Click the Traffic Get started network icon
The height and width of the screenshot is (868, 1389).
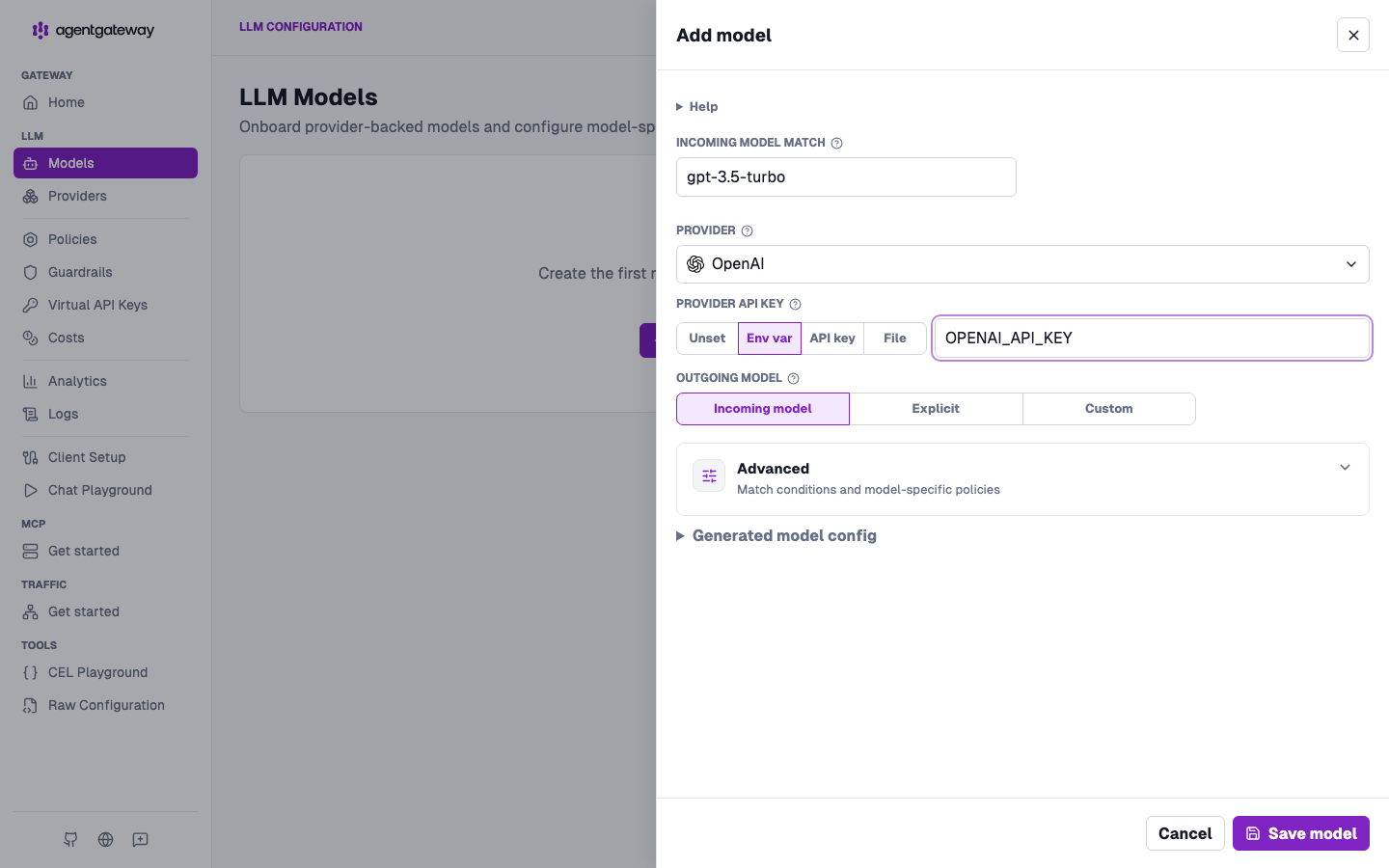tap(31, 611)
